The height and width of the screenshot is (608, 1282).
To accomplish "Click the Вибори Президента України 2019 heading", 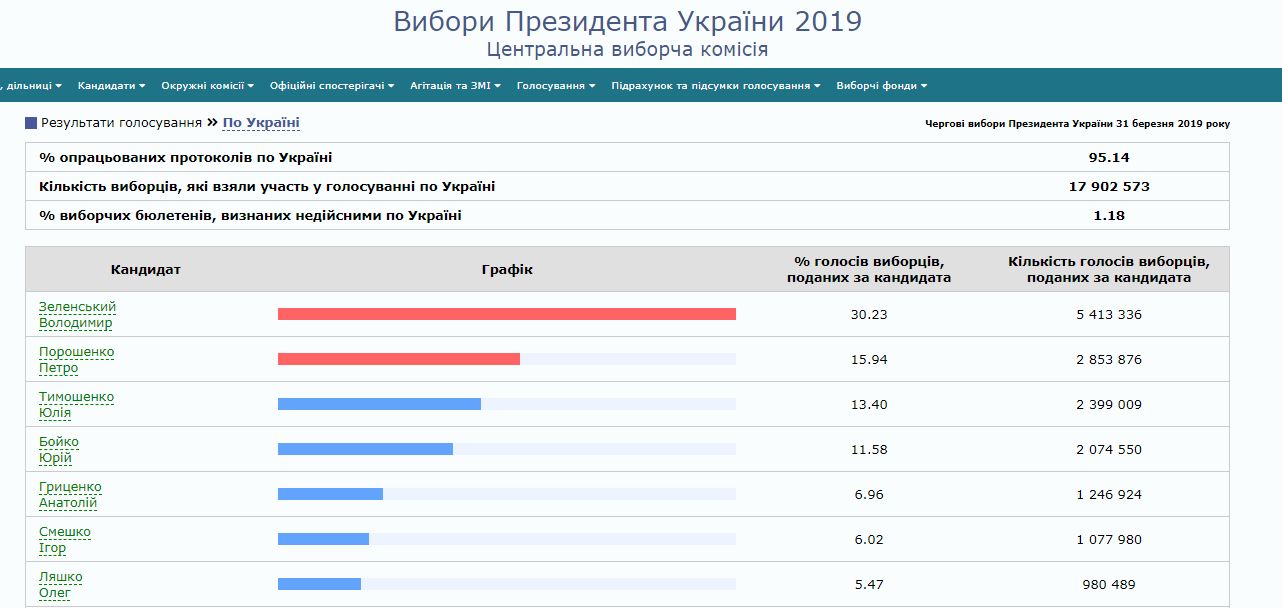I will pyautogui.click(x=627, y=21).
